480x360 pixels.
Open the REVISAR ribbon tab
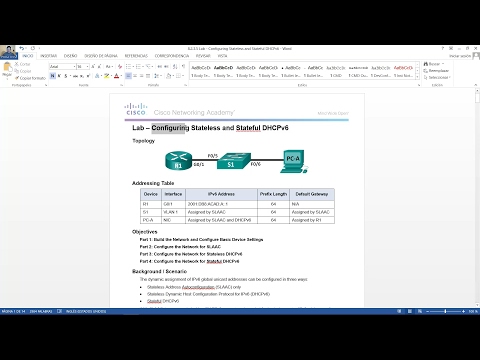(203, 56)
